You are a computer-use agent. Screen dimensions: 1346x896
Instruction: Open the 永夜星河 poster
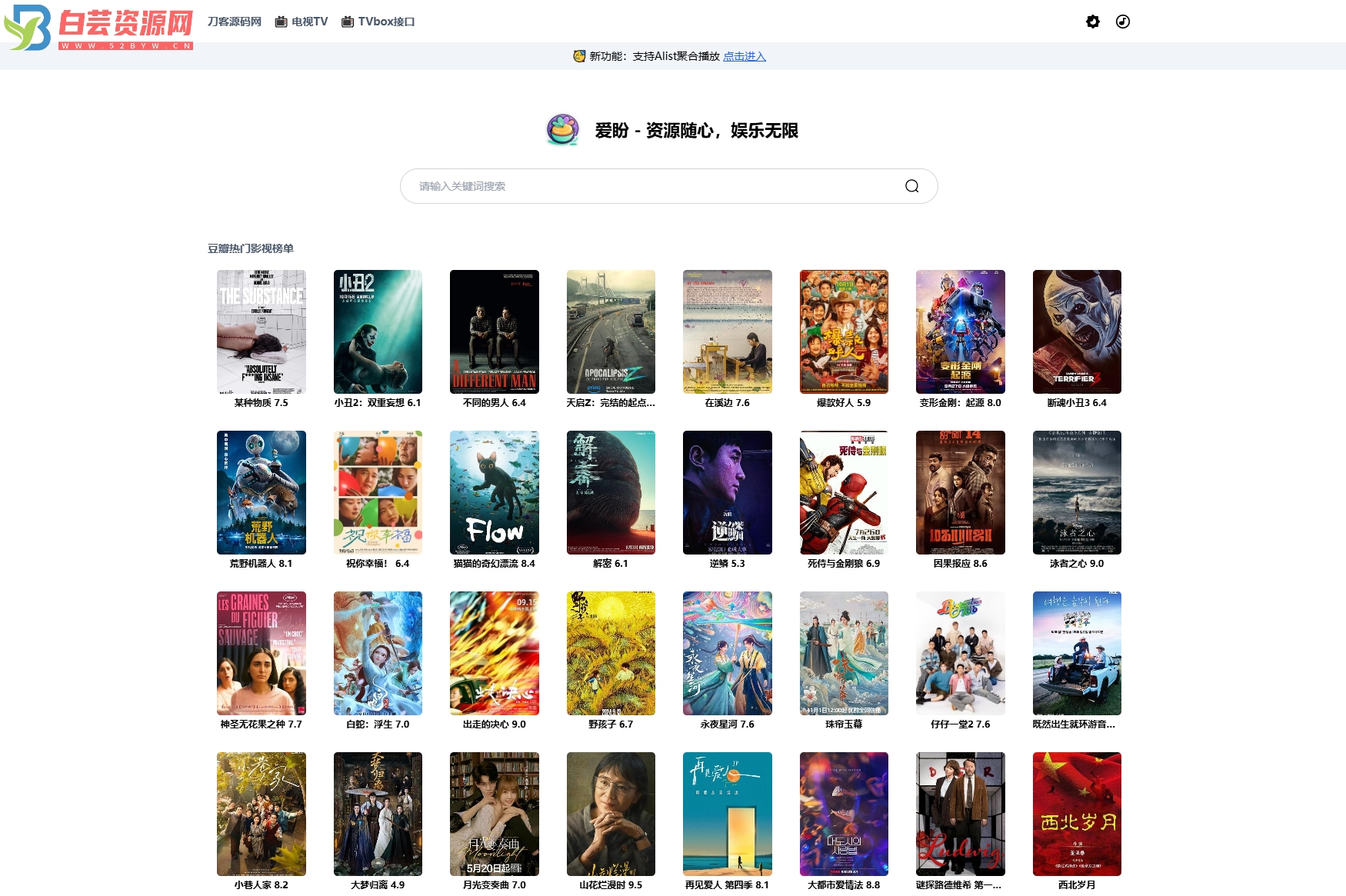pyautogui.click(x=728, y=653)
